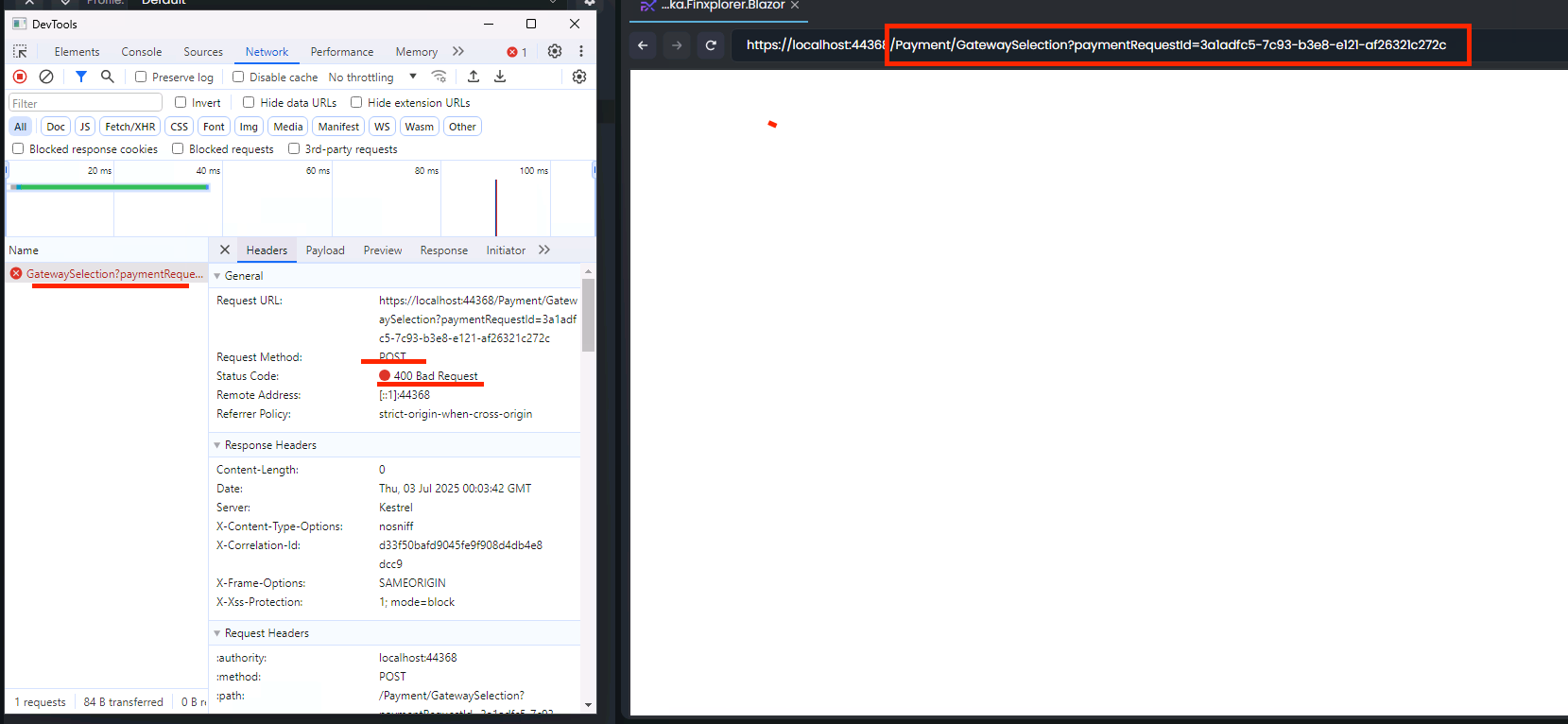Click the inspect element picker icon
1568x724 pixels.
[x=20, y=52]
